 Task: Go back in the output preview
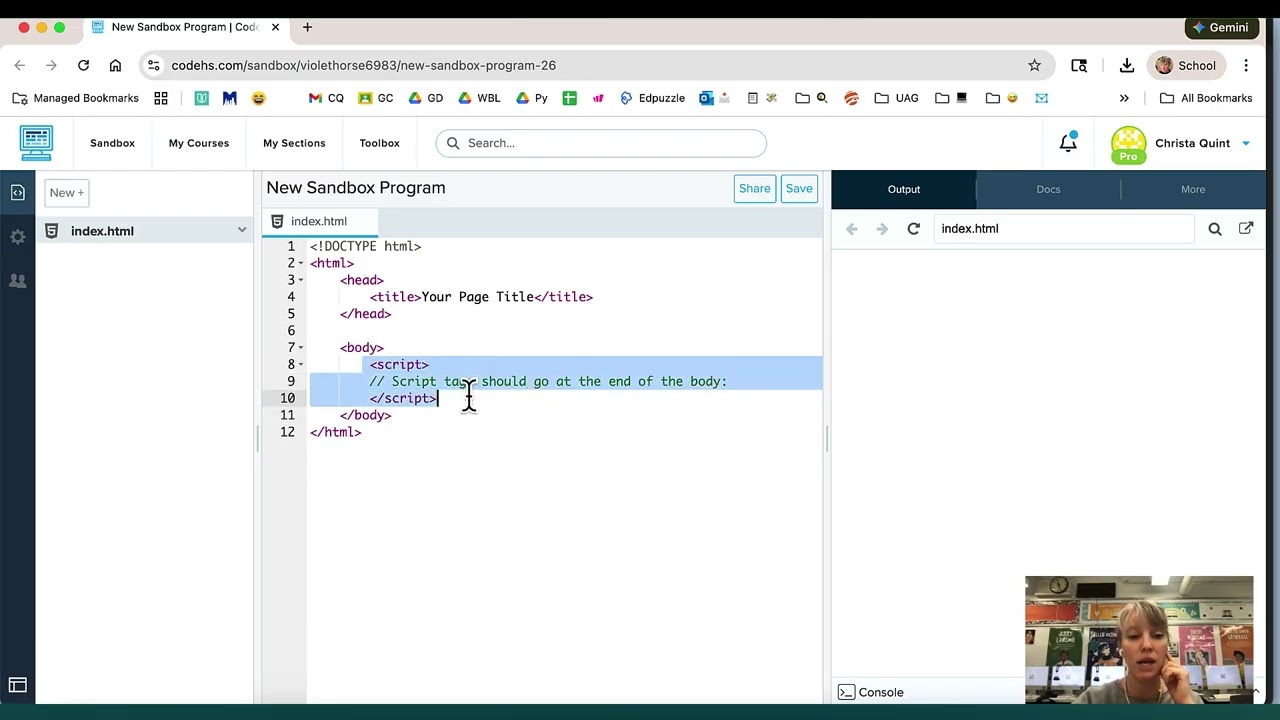[852, 229]
